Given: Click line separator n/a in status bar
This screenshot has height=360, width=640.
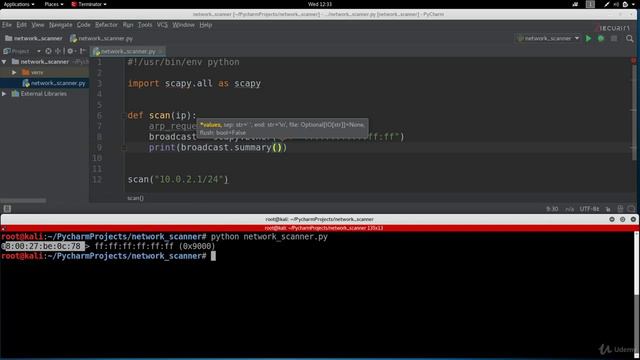Looking at the screenshot, I should point(569,209).
